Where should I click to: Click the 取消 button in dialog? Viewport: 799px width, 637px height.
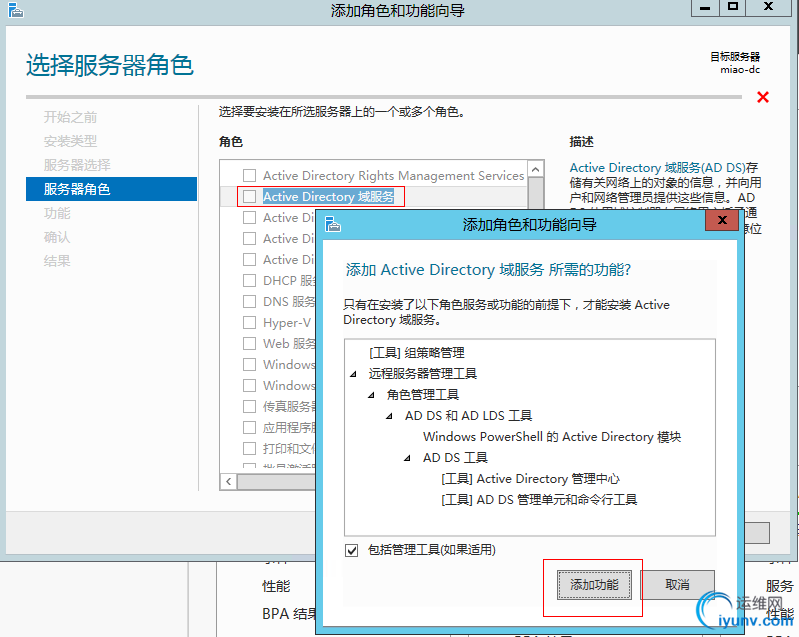(677, 585)
